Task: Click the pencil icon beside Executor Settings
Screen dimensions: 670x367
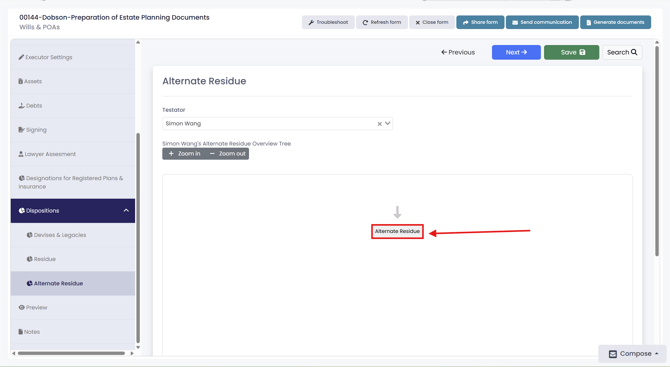Action: (x=21, y=57)
